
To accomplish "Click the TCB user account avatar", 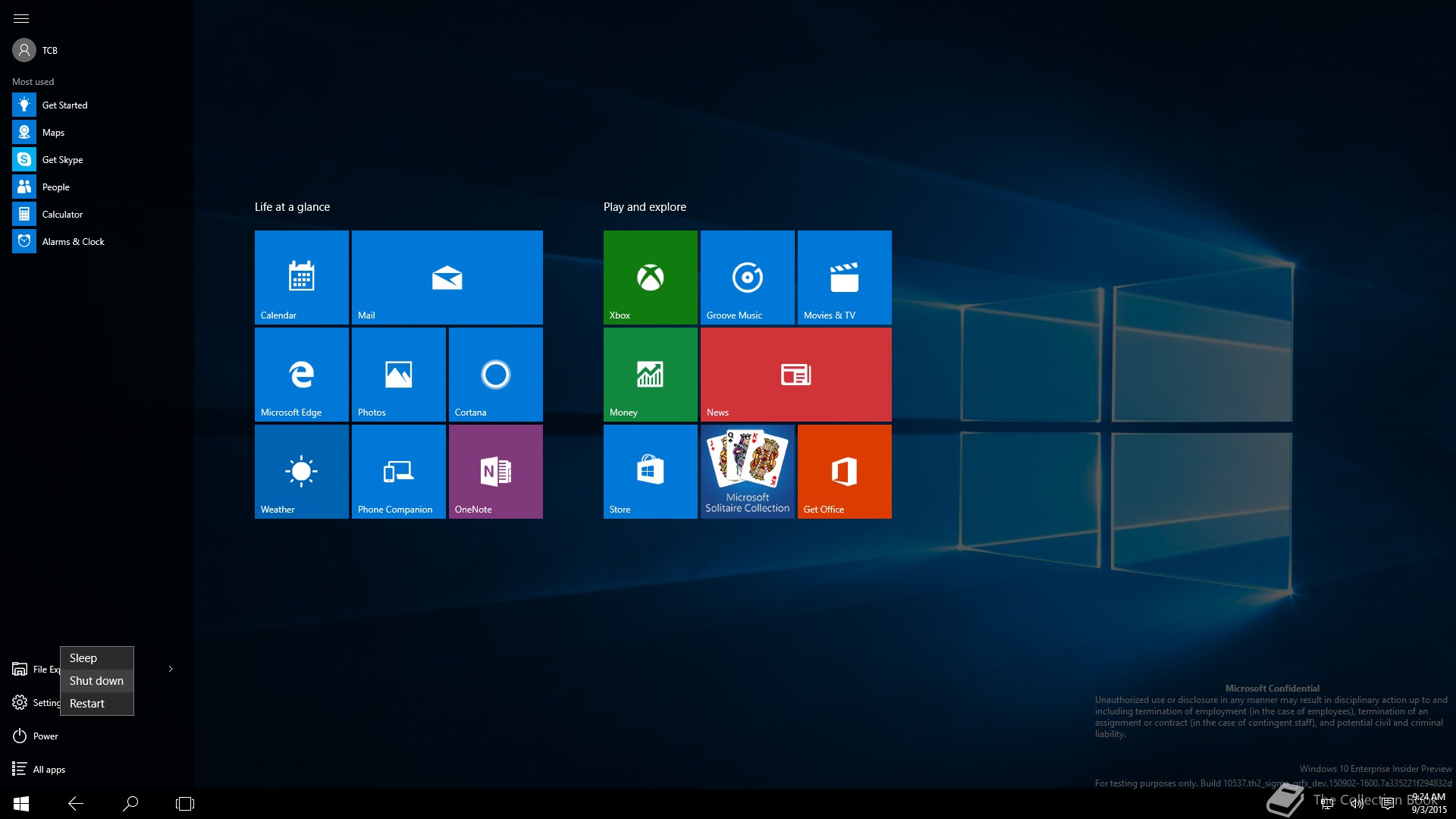I will point(24,50).
